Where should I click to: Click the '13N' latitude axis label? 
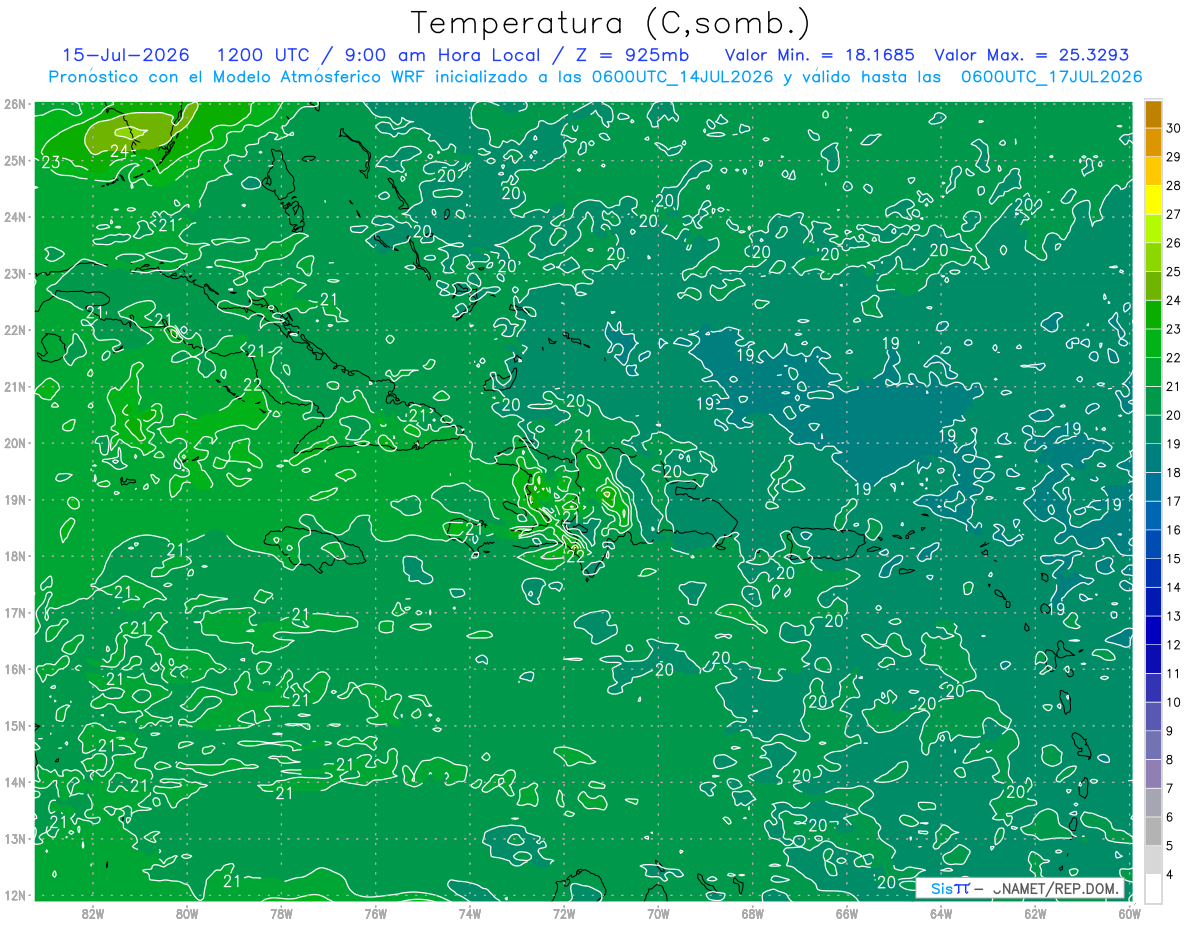[15, 838]
